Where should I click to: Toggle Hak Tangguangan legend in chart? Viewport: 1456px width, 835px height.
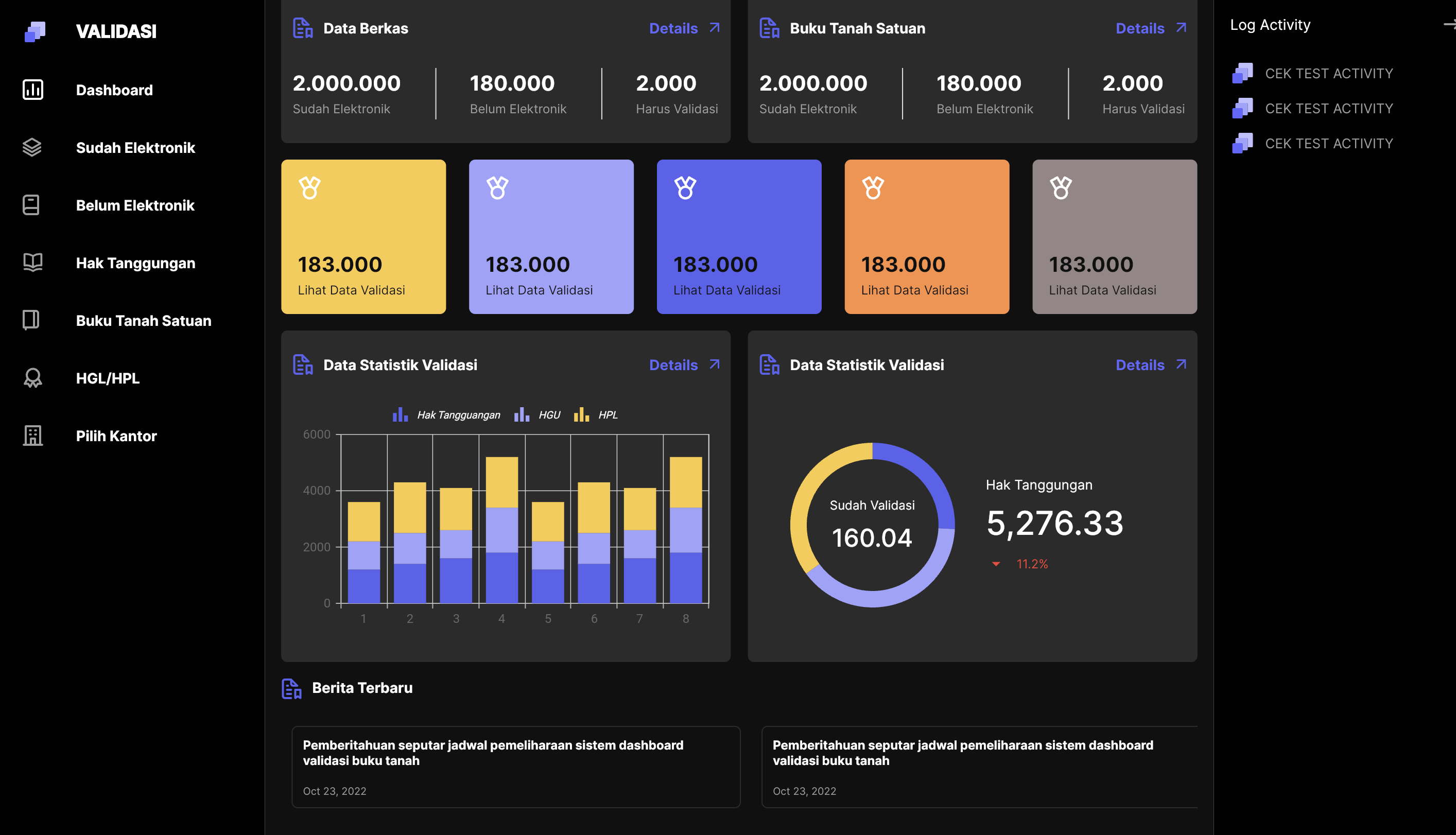coord(445,414)
